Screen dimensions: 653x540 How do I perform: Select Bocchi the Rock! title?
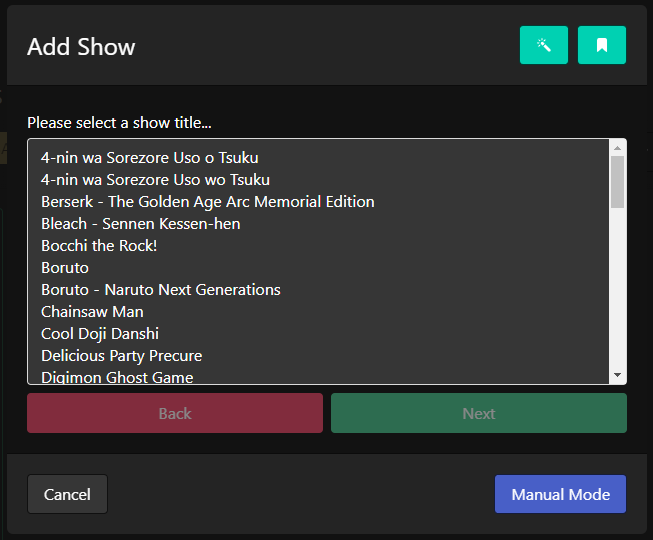(318, 246)
